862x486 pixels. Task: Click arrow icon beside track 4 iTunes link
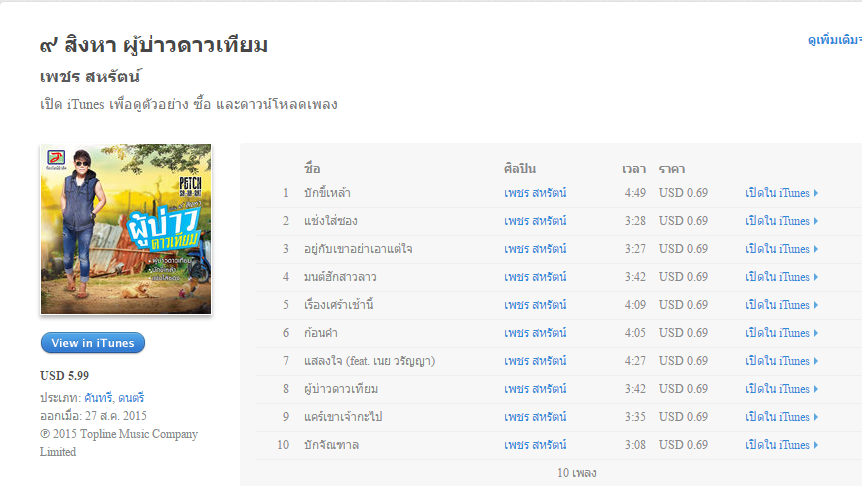tap(816, 277)
